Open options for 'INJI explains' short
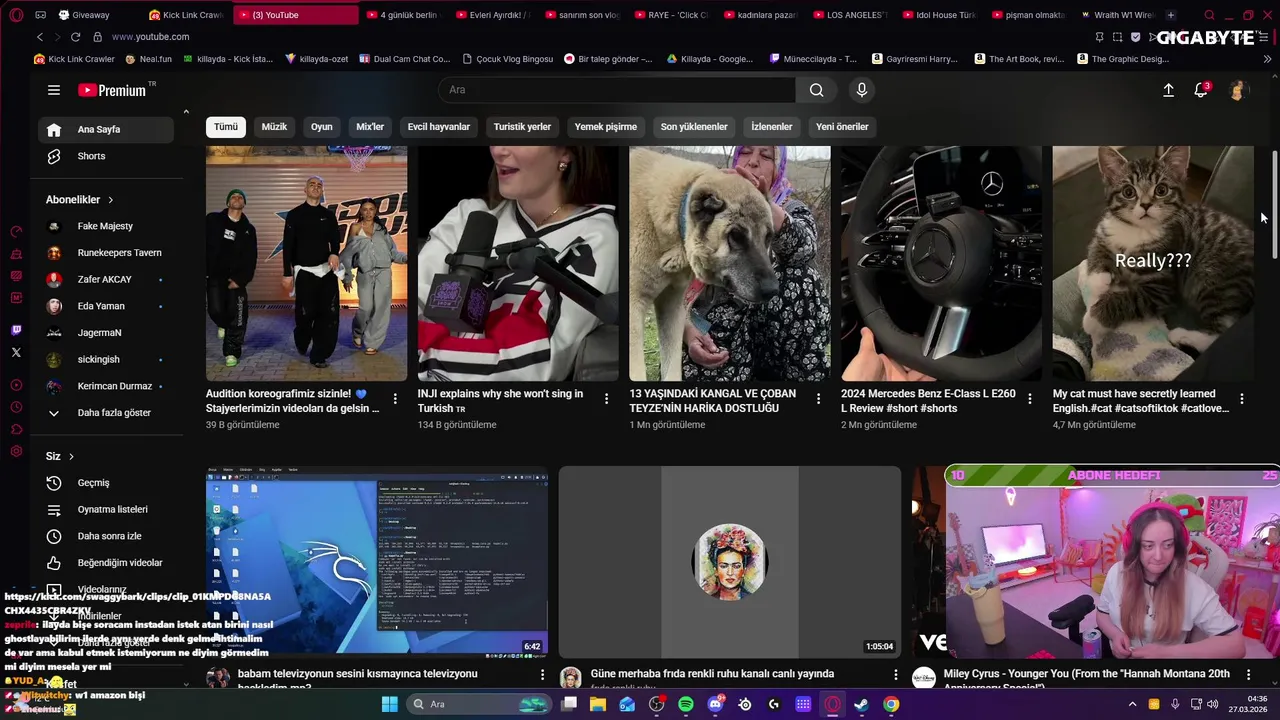Screen dimensions: 1280x720 point(606,399)
